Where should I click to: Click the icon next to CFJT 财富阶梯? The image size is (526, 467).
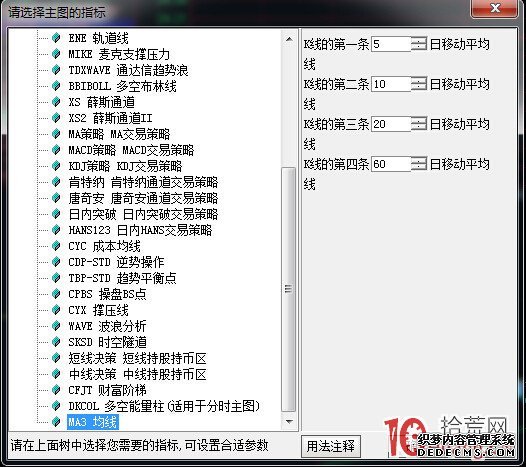pyautogui.click(x=56, y=390)
